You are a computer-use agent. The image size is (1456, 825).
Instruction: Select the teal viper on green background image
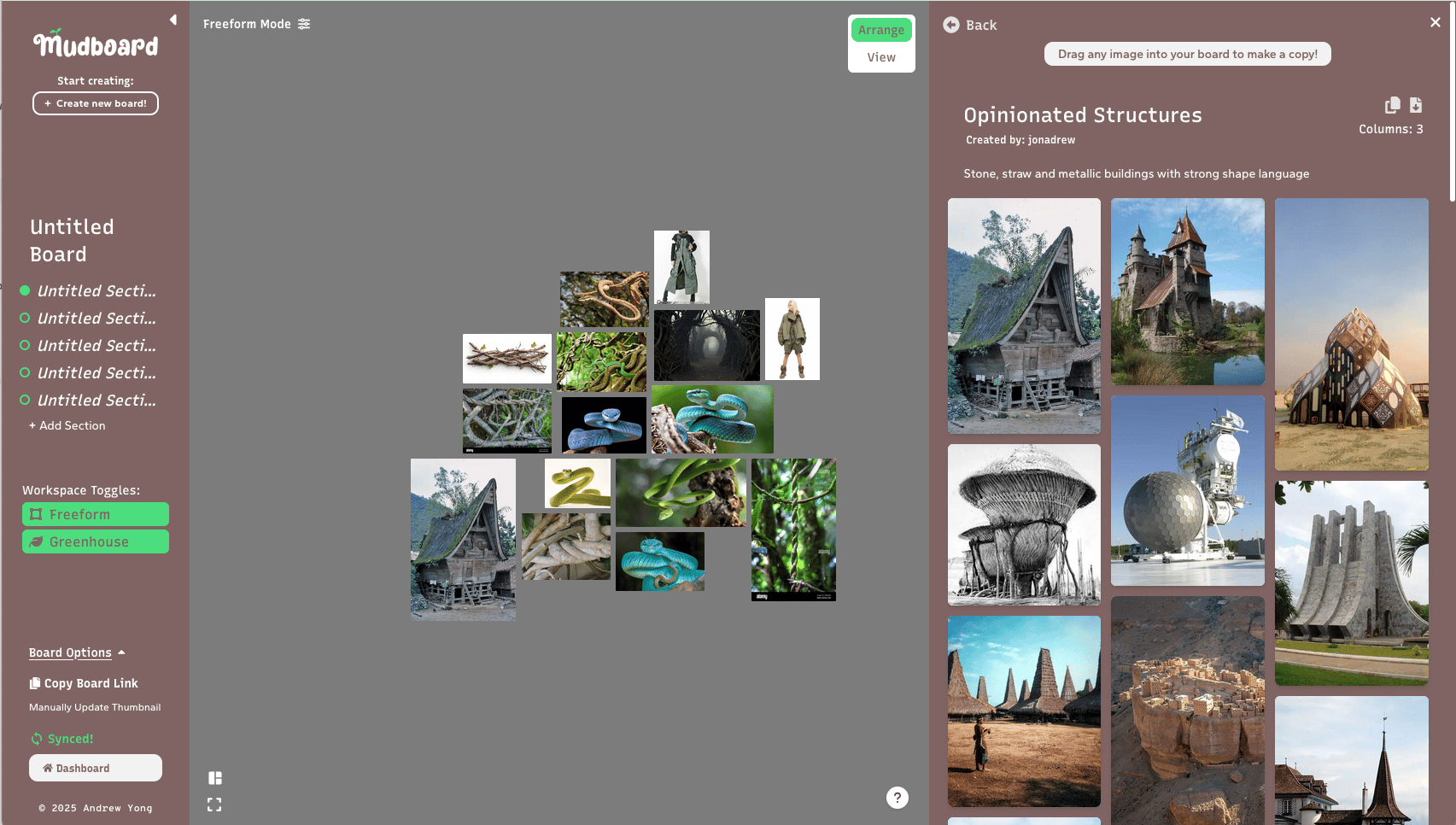click(x=712, y=419)
